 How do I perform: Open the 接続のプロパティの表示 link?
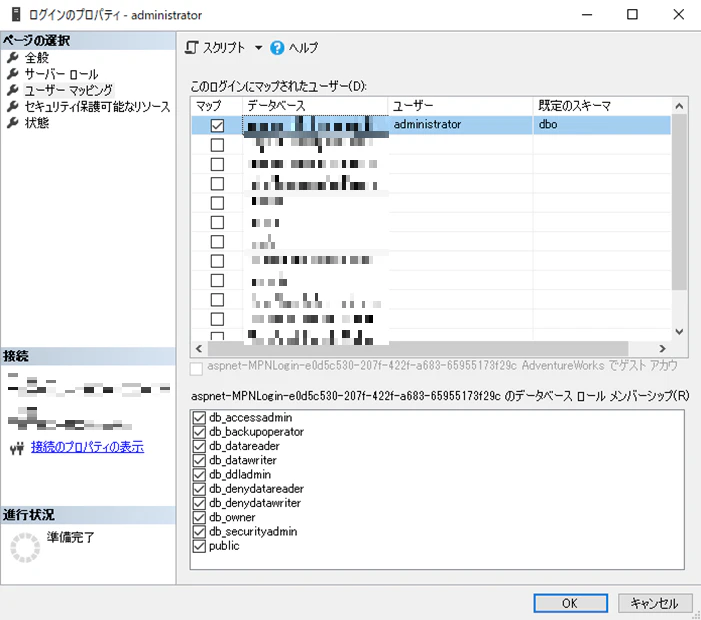pos(87,447)
